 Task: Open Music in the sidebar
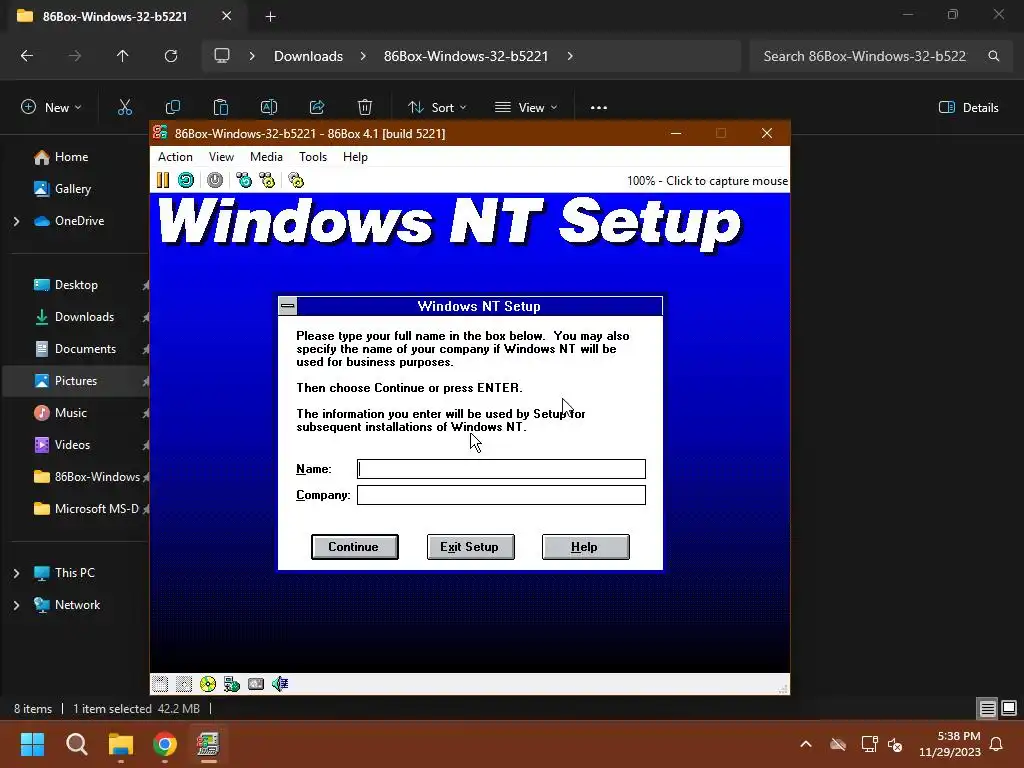pyautogui.click(x=71, y=413)
